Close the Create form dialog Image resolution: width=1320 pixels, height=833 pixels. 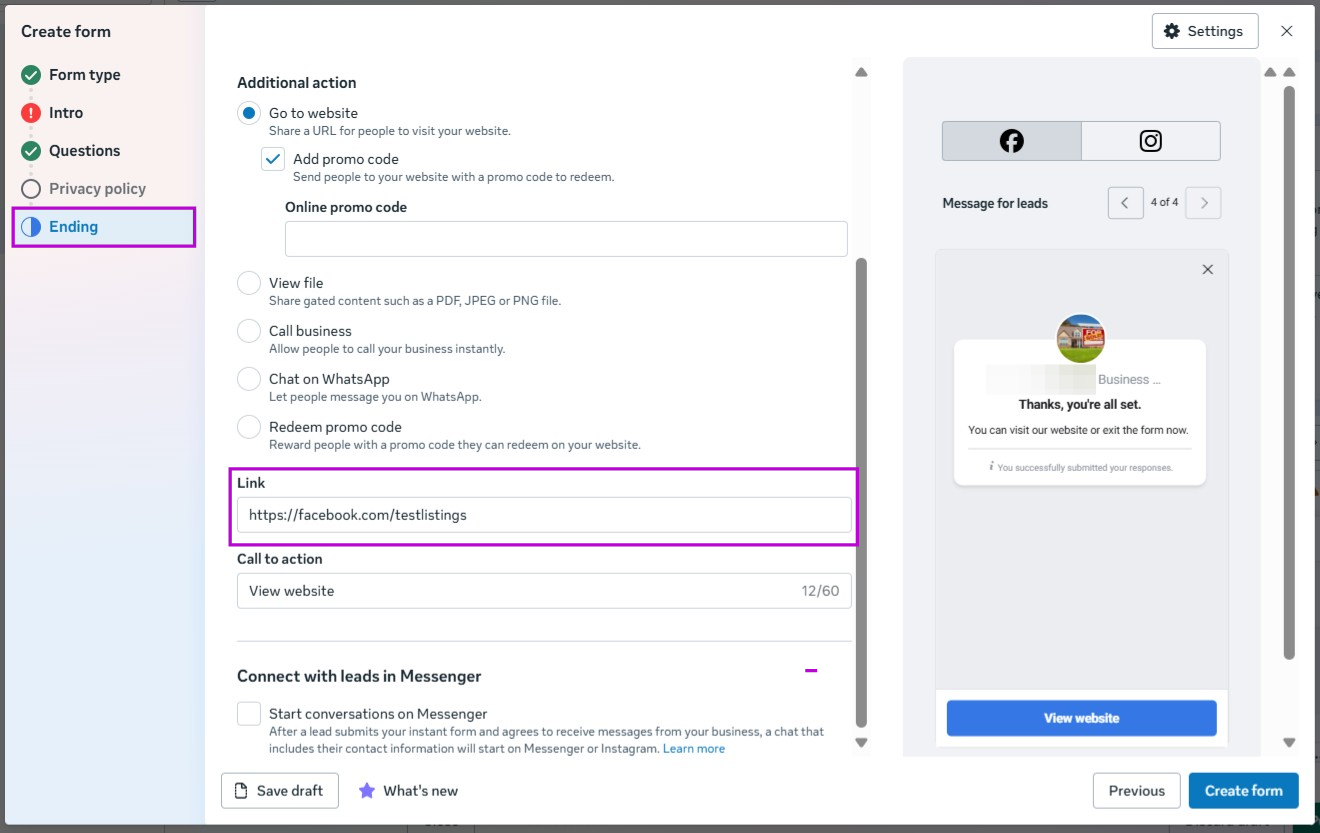(x=1287, y=31)
